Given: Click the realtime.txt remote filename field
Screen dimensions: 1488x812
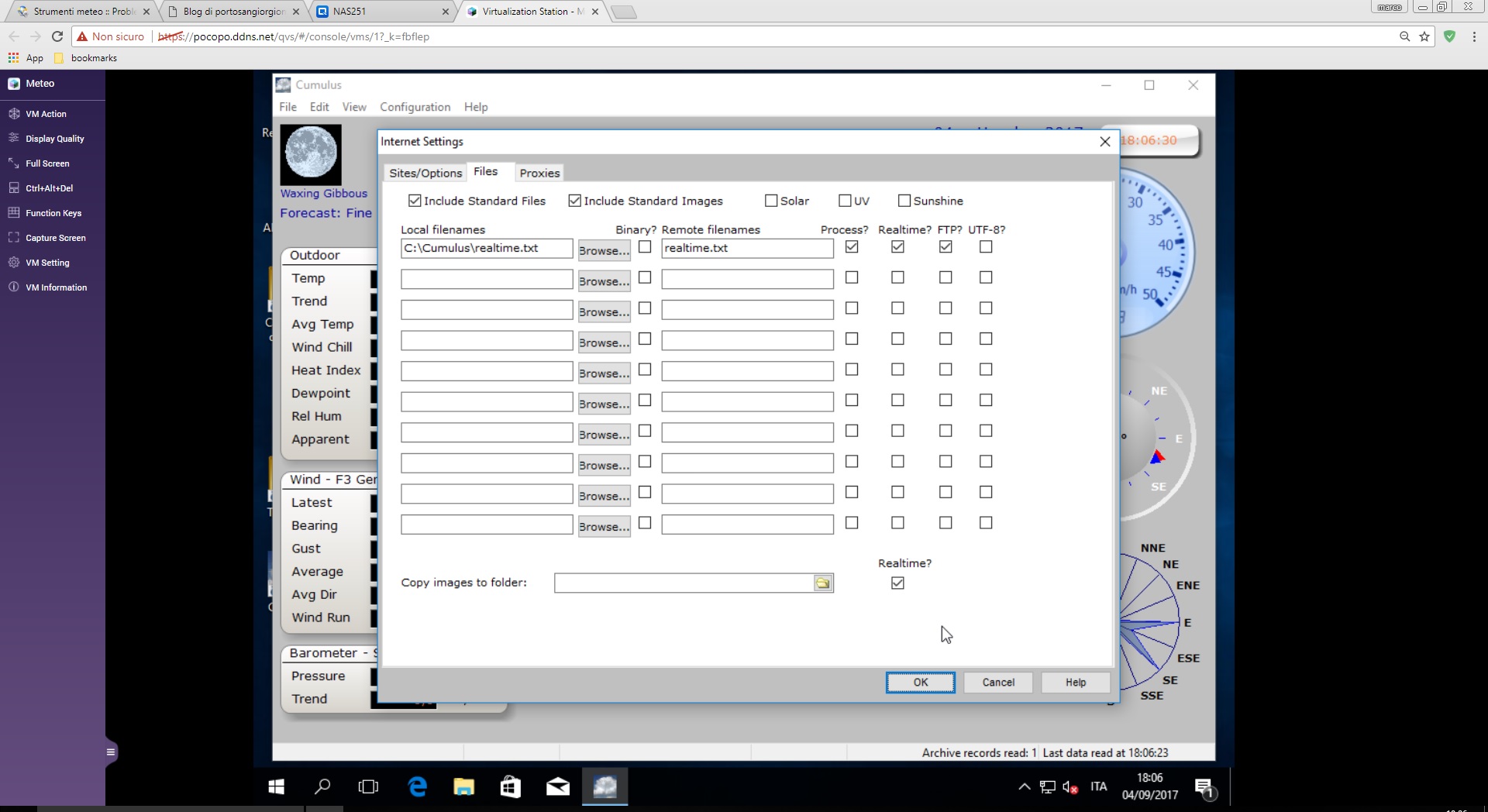Looking at the screenshot, I should point(746,248).
